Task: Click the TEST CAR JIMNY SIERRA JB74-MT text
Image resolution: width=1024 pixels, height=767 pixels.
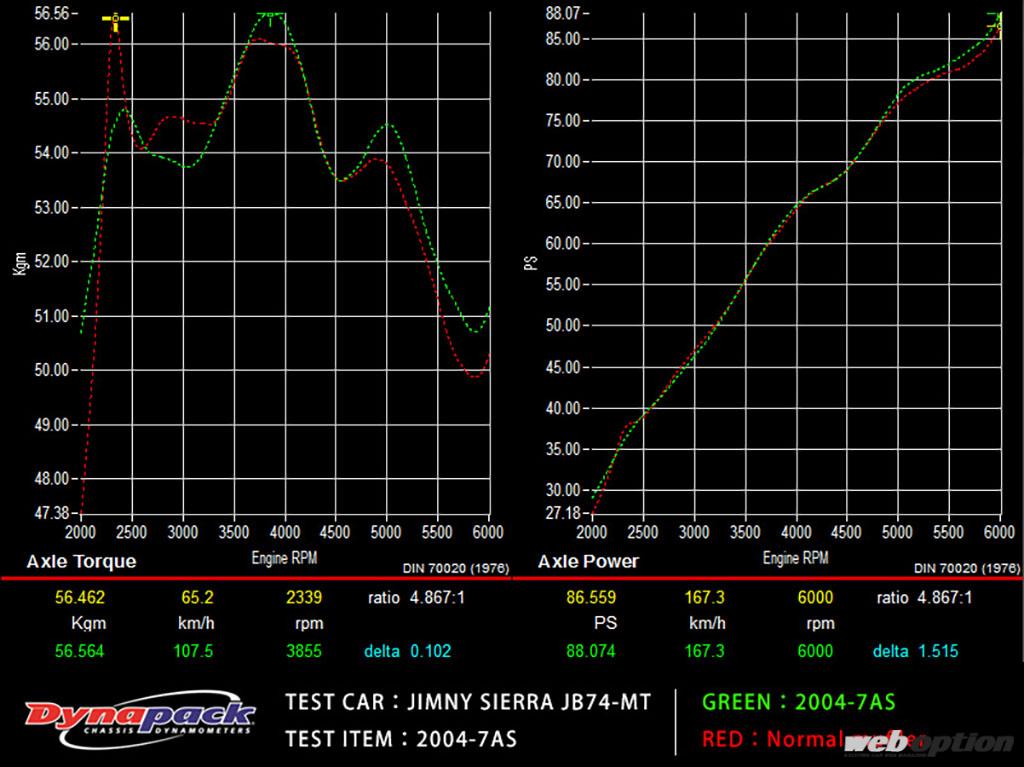Action: point(468,702)
